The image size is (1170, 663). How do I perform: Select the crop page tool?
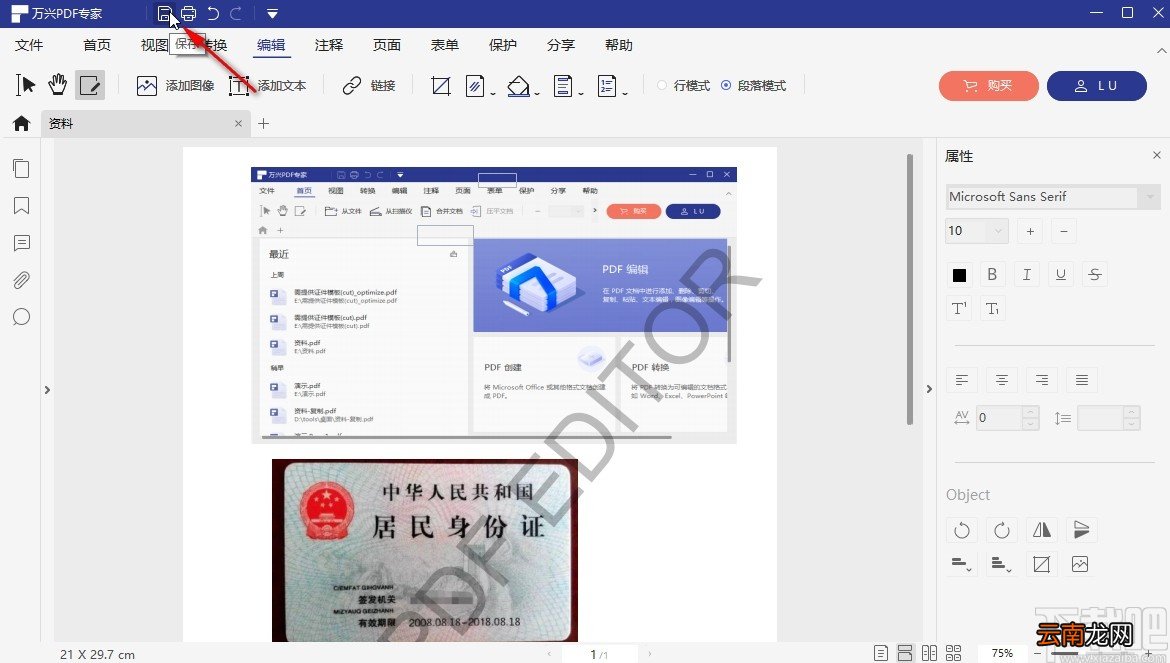tap(441, 86)
